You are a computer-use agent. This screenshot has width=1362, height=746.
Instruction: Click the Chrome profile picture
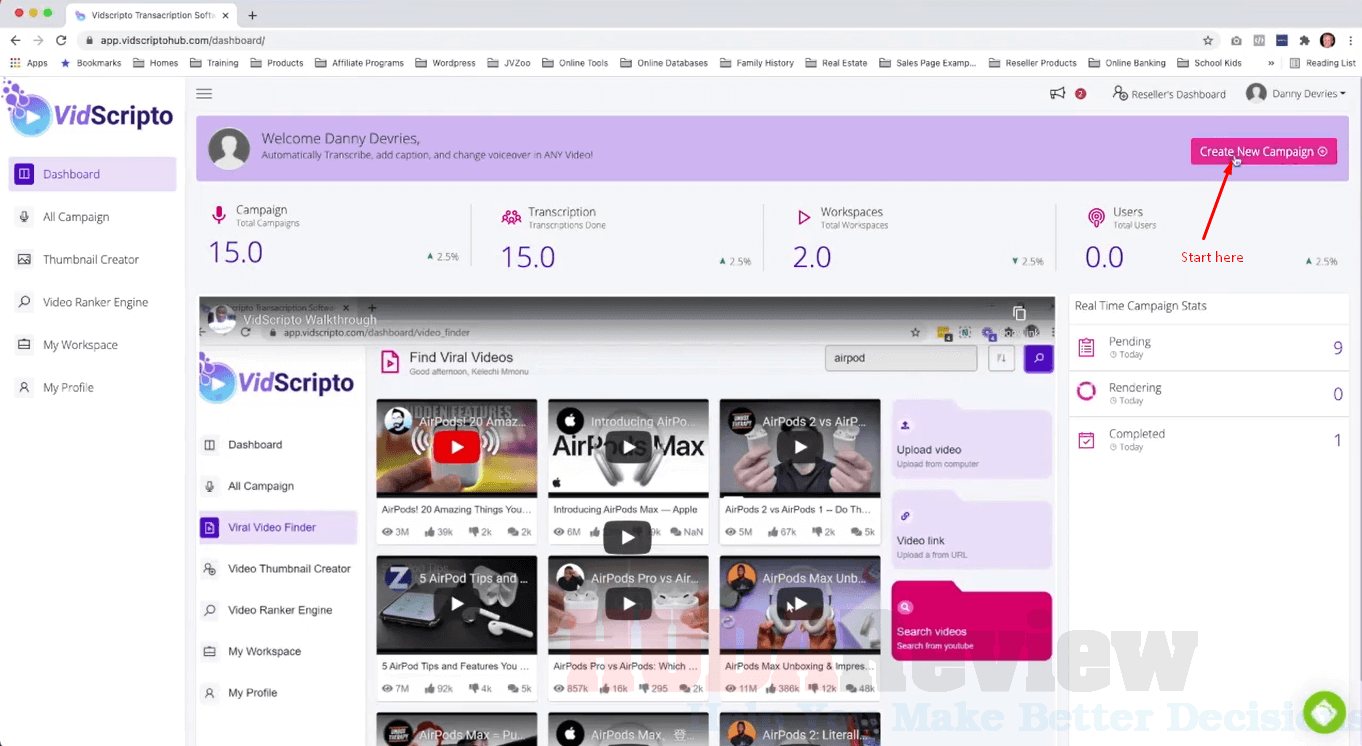(1328, 40)
